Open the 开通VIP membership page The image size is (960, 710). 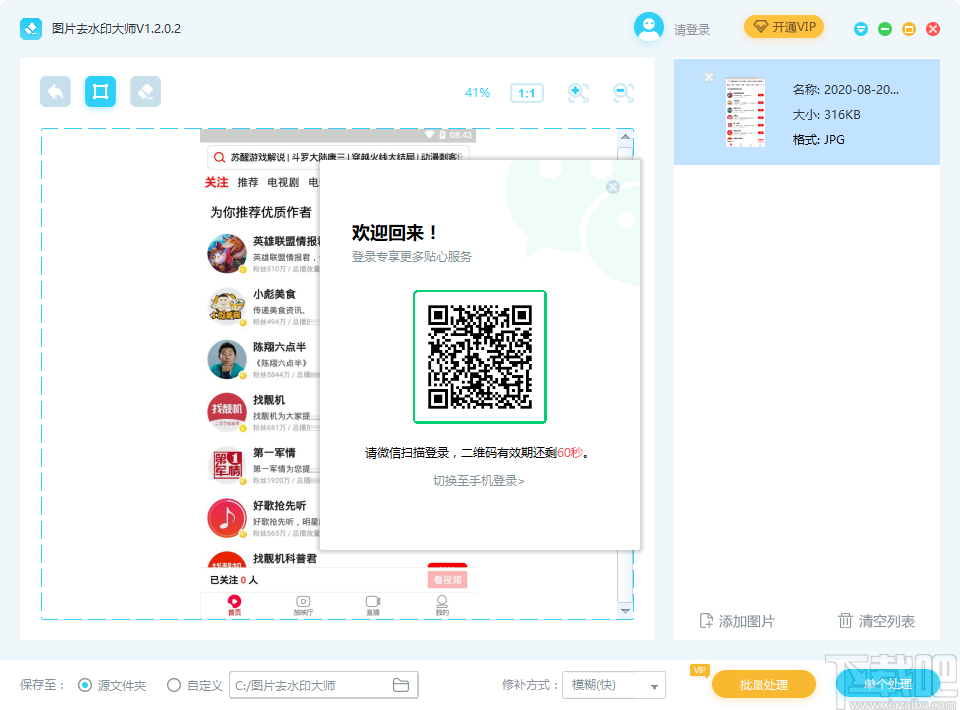tap(784, 27)
